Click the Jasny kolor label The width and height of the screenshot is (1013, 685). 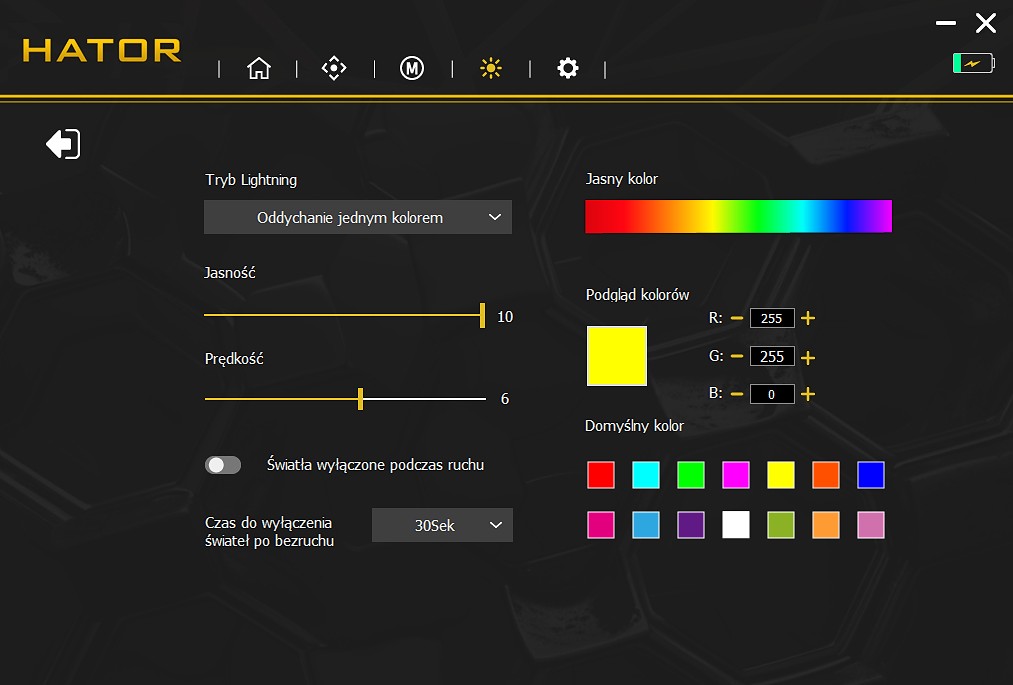click(621, 178)
